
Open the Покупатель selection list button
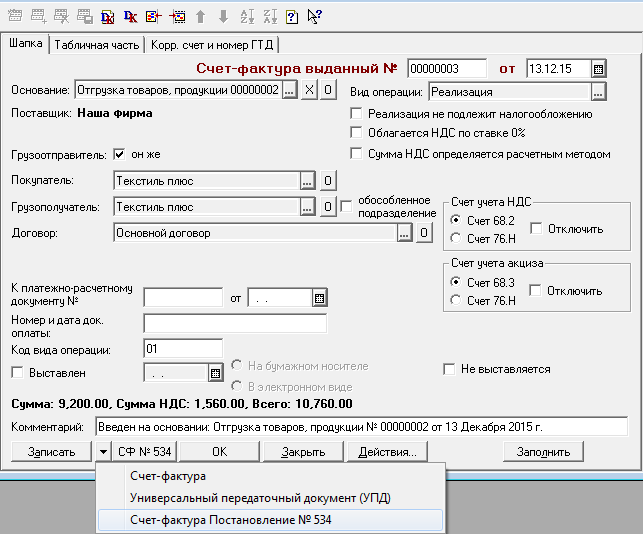pyautogui.click(x=309, y=181)
